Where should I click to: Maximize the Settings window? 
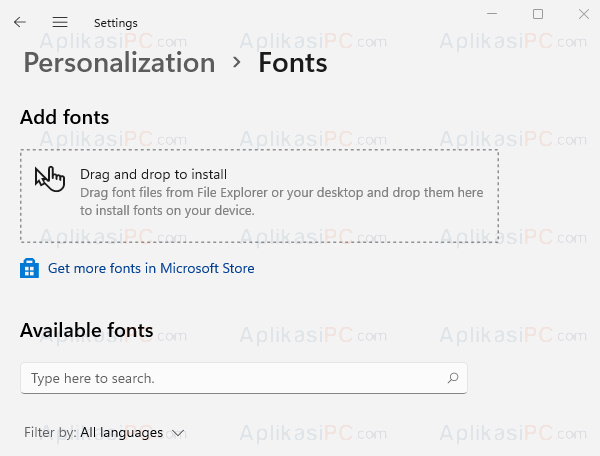[x=538, y=14]
